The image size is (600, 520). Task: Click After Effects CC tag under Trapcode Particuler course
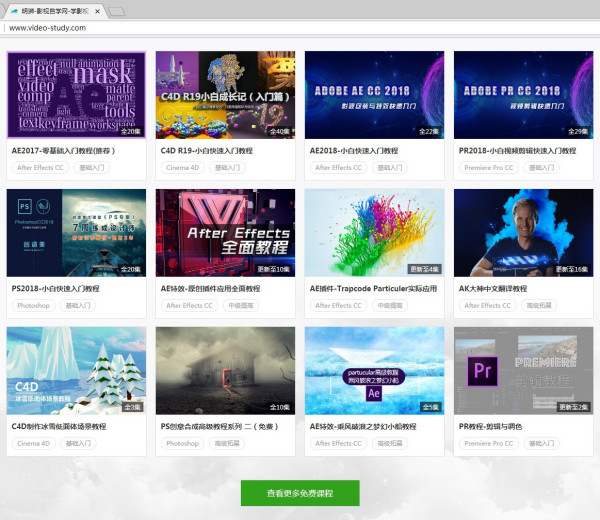click(x=338, y=305)
